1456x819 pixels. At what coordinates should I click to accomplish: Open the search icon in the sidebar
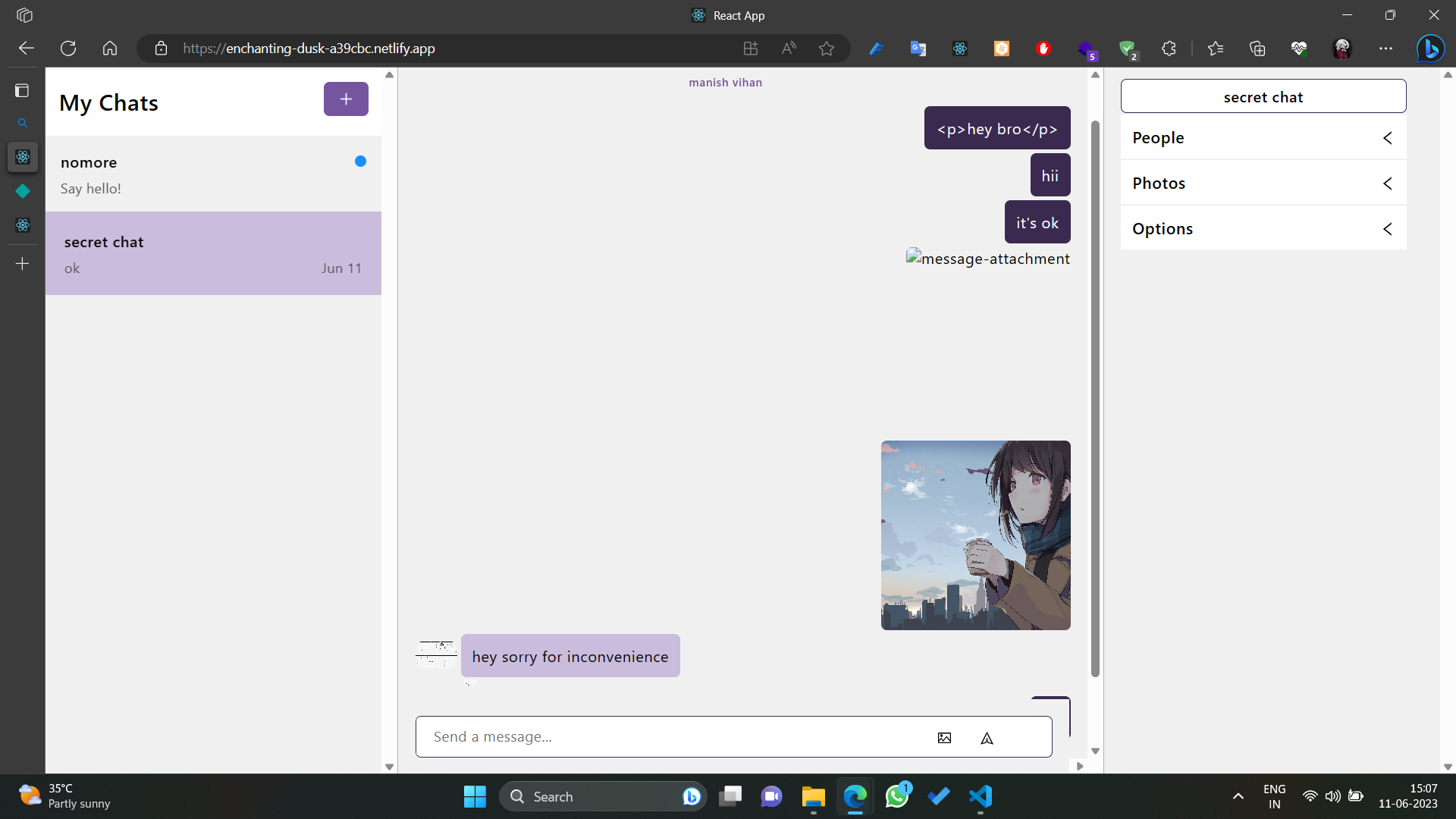coord(23,123)
